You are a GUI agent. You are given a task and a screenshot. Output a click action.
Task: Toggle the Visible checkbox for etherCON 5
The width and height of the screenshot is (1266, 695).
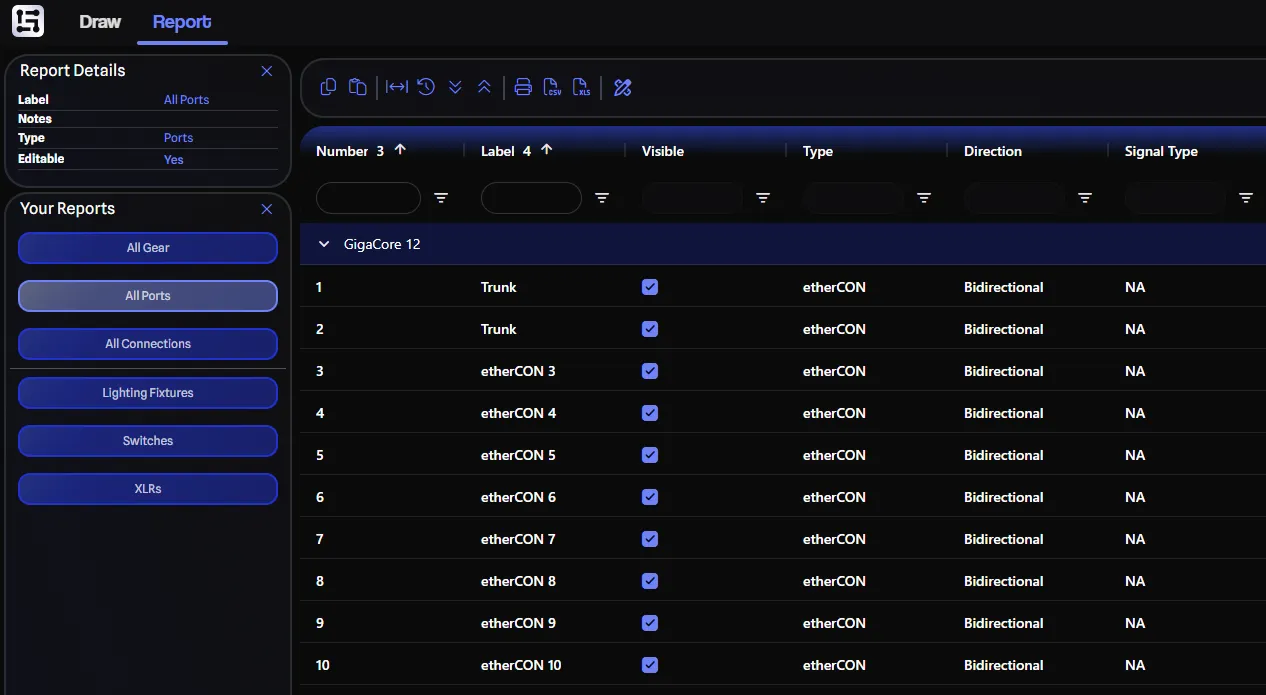[650, 455]
